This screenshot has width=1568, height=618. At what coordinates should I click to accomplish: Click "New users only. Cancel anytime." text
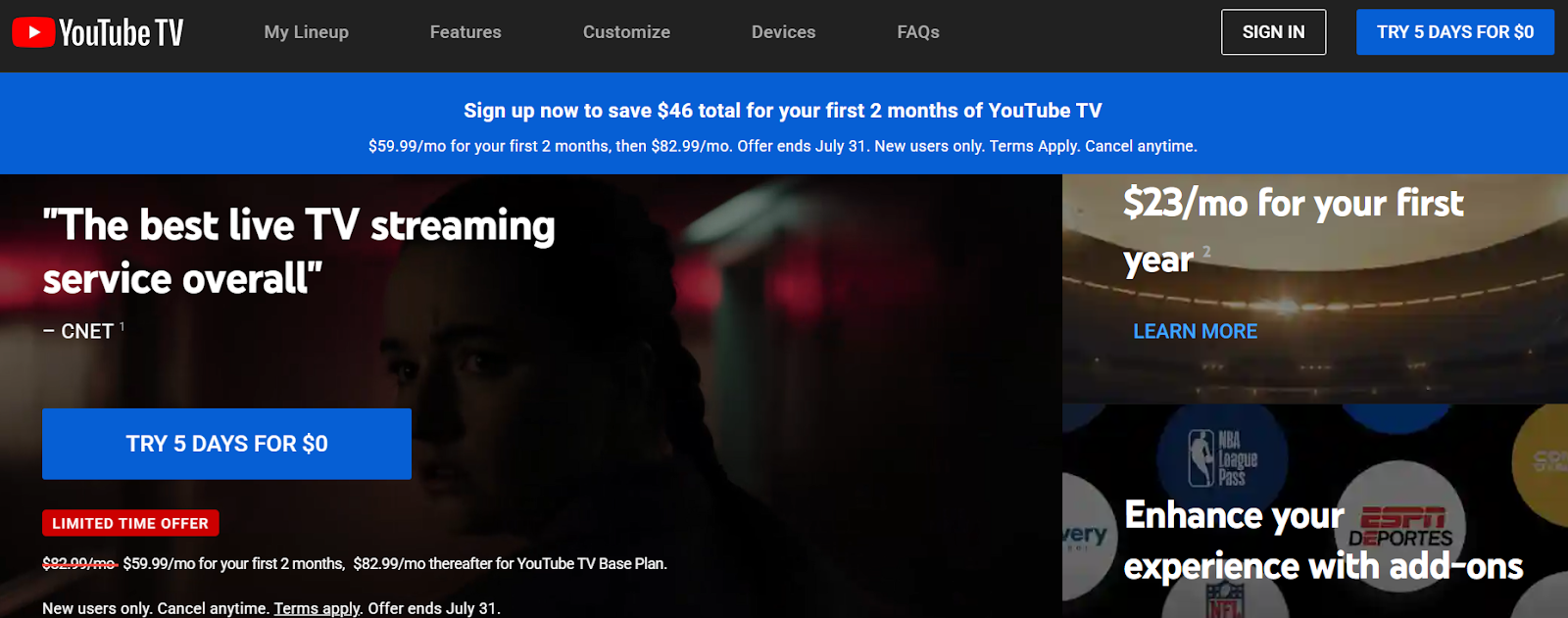coord(156,608)
